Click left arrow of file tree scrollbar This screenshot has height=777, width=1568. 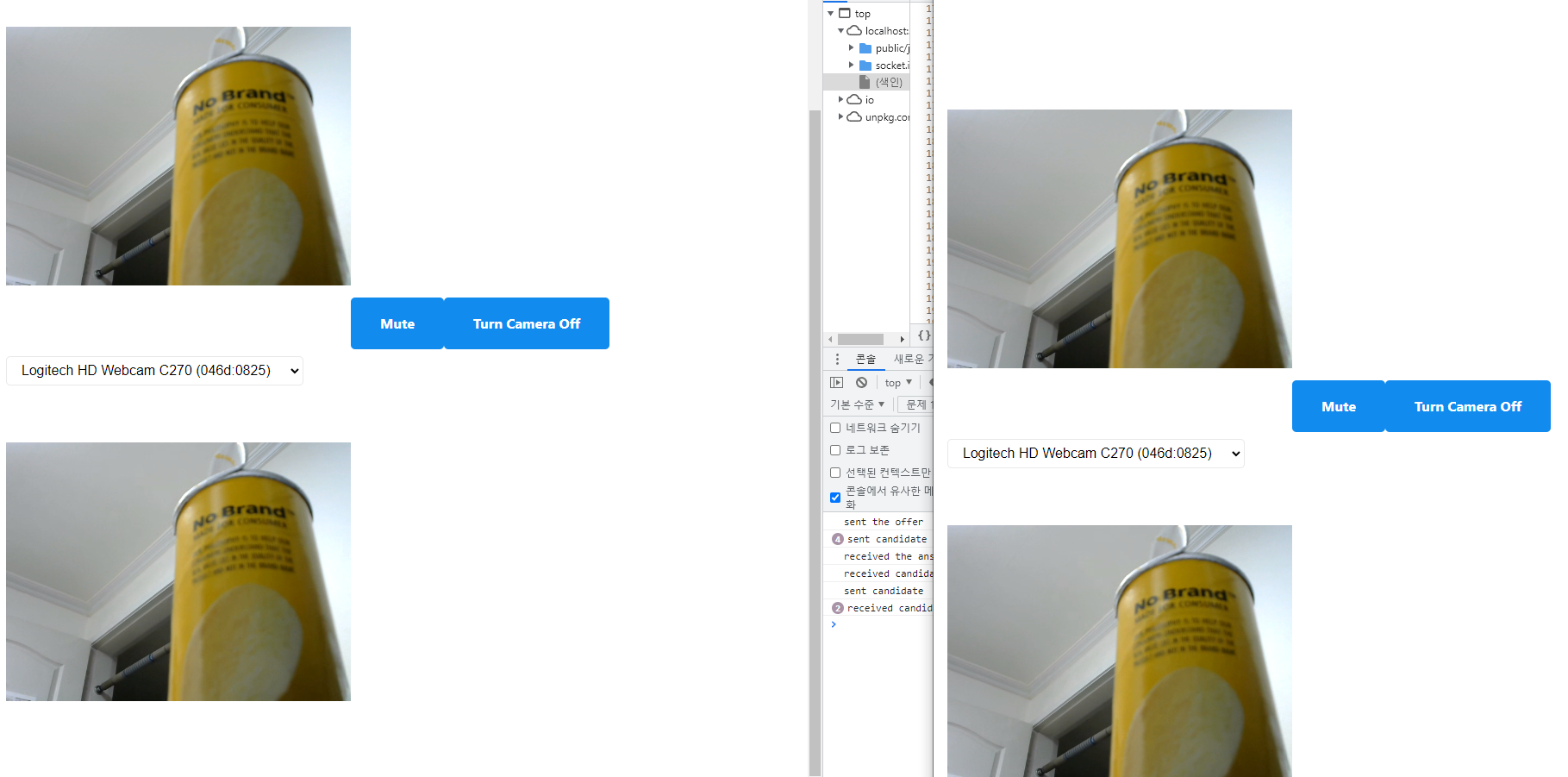[830, 340]
